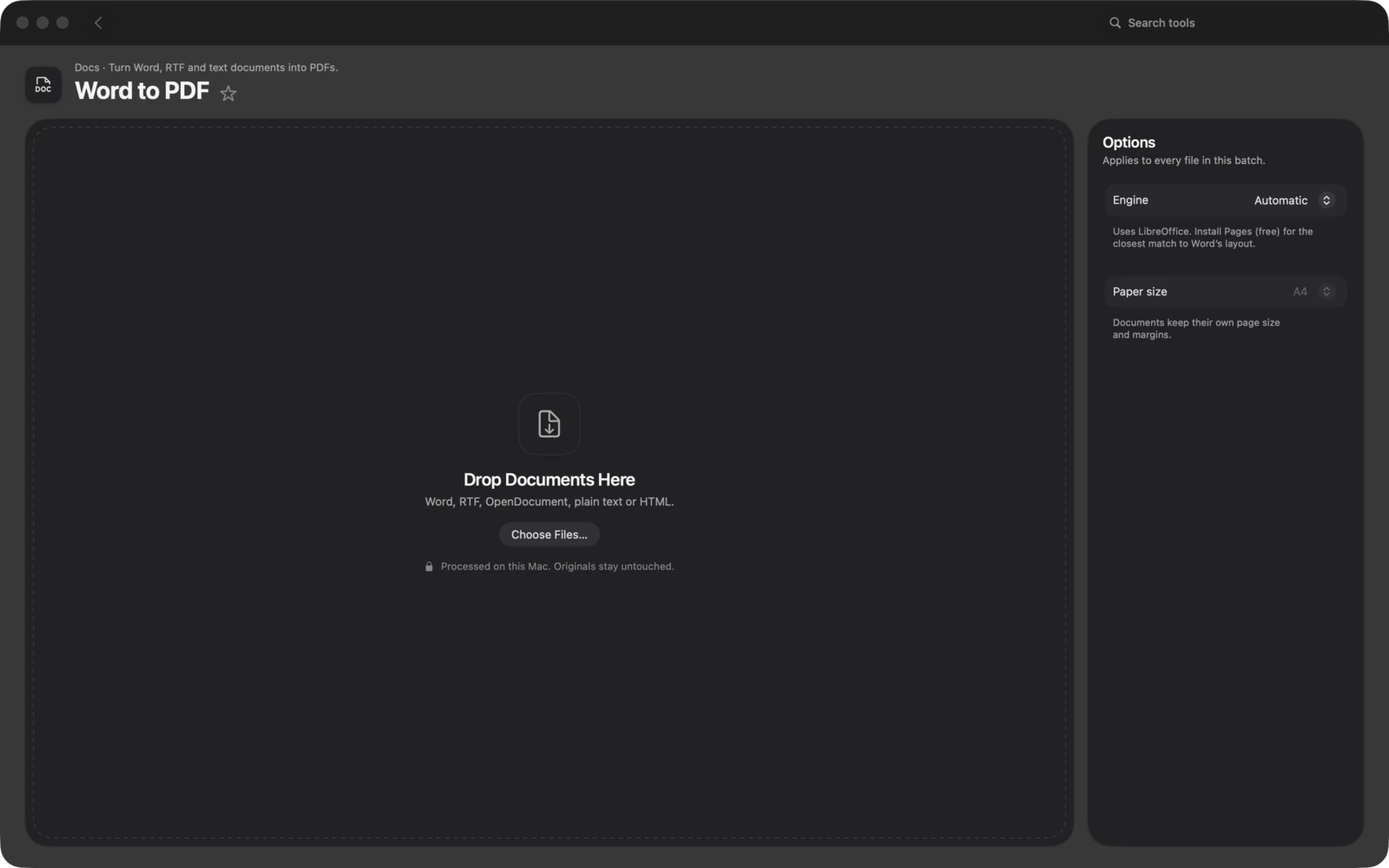Select the Automatic engine value
This screenshot has width=1389, height=868.
coord(1280,201)
